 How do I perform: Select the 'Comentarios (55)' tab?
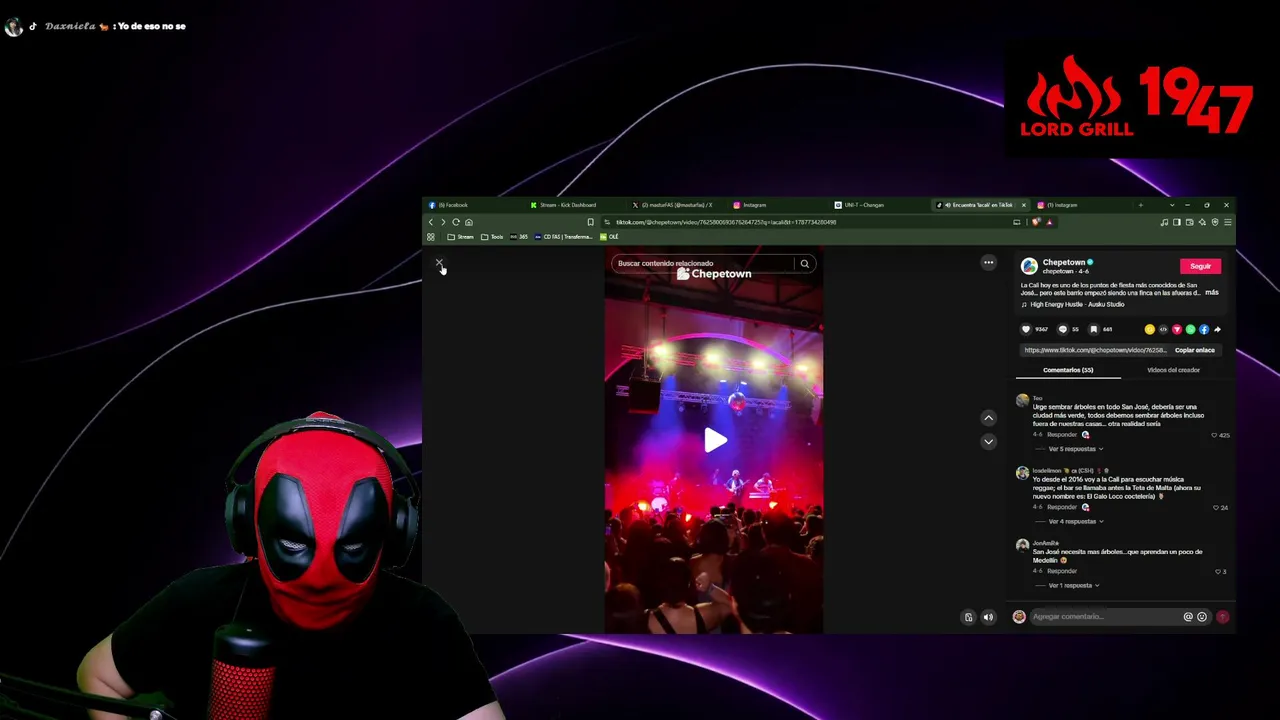1068,370
